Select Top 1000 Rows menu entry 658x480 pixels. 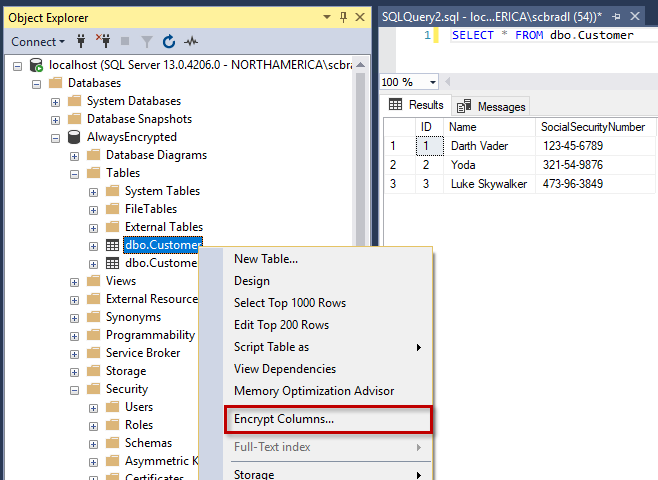click(289, 303)
